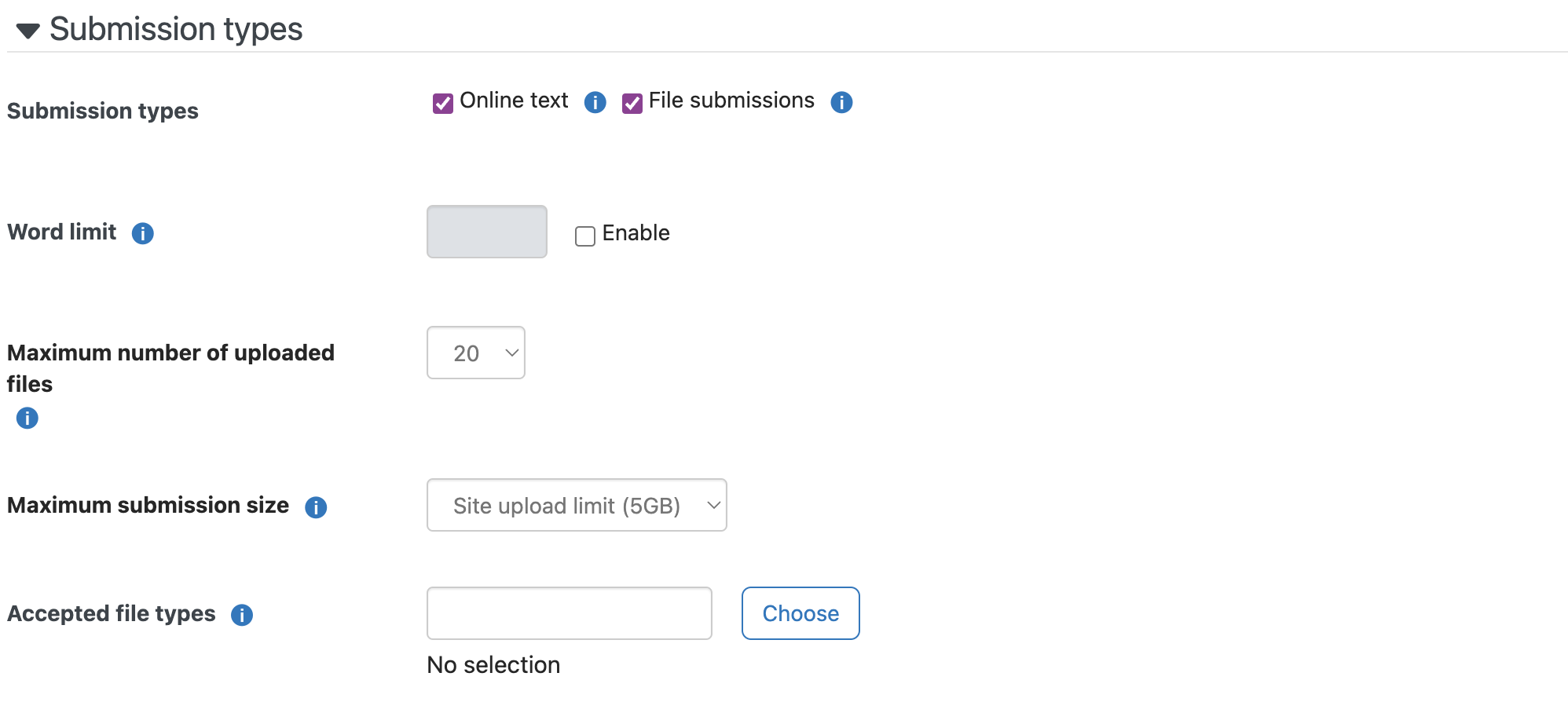Show help for Word limit
This screenshot has height=713, width=1568.
tap(142, 233)
